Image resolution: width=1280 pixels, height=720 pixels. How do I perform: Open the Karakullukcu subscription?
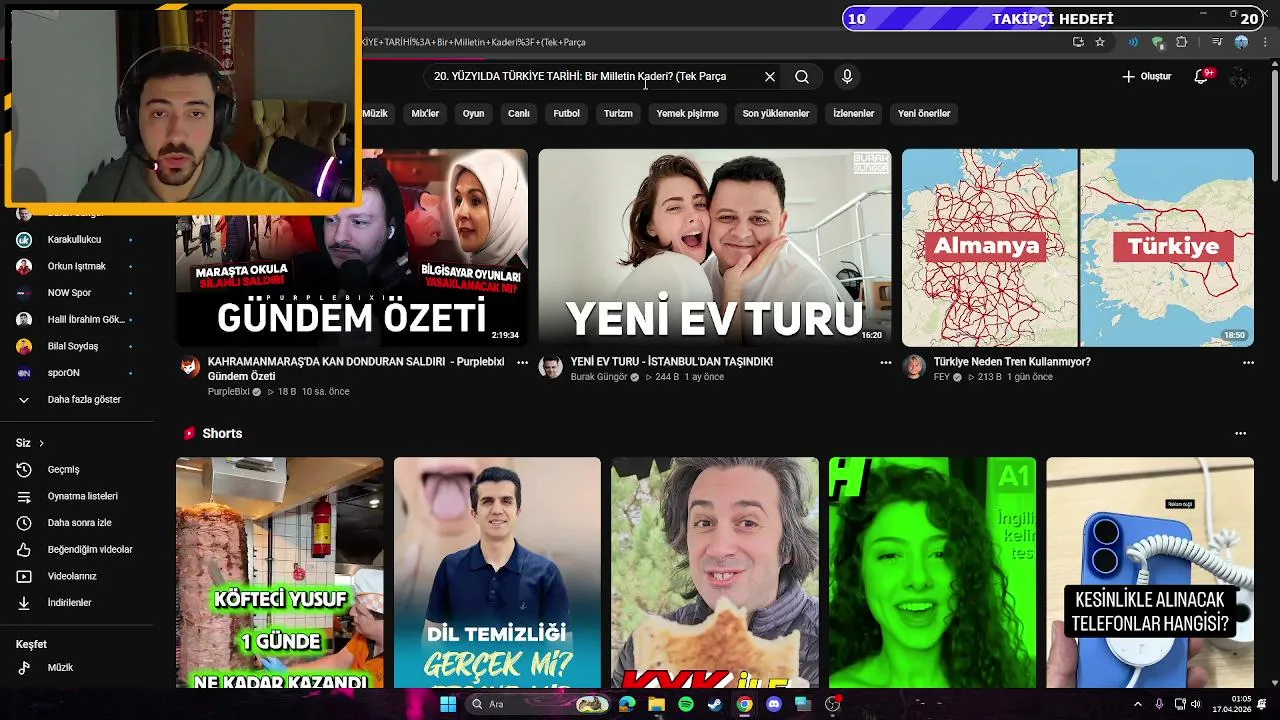76,240
